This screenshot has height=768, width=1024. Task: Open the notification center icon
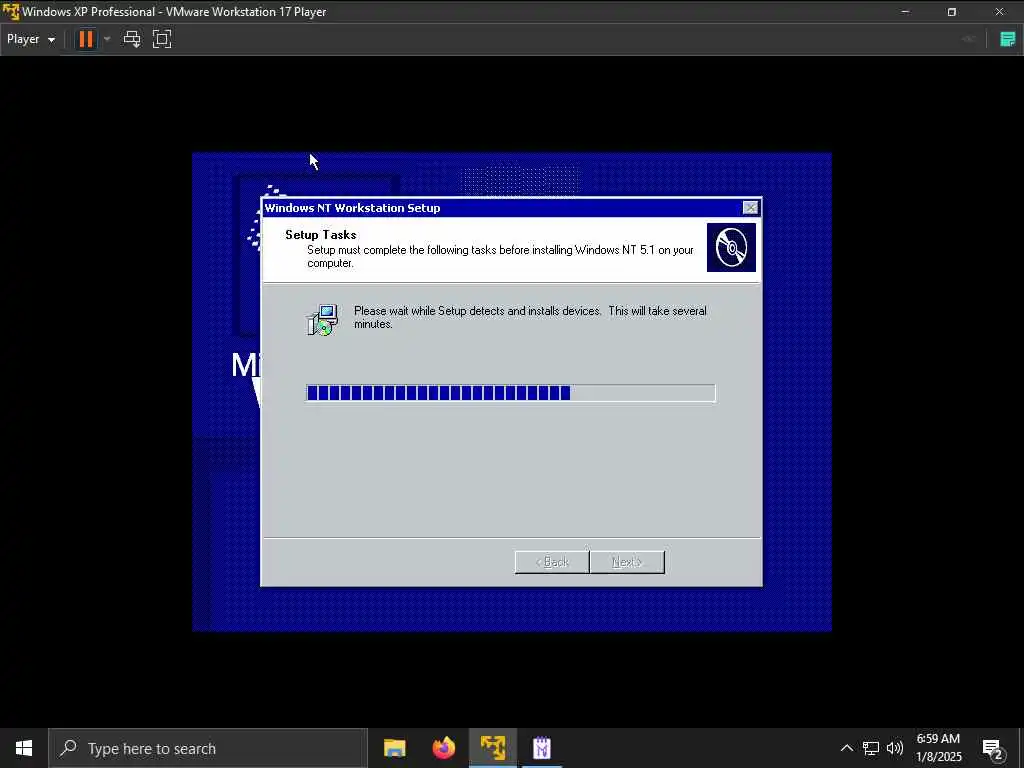(993, 748)
